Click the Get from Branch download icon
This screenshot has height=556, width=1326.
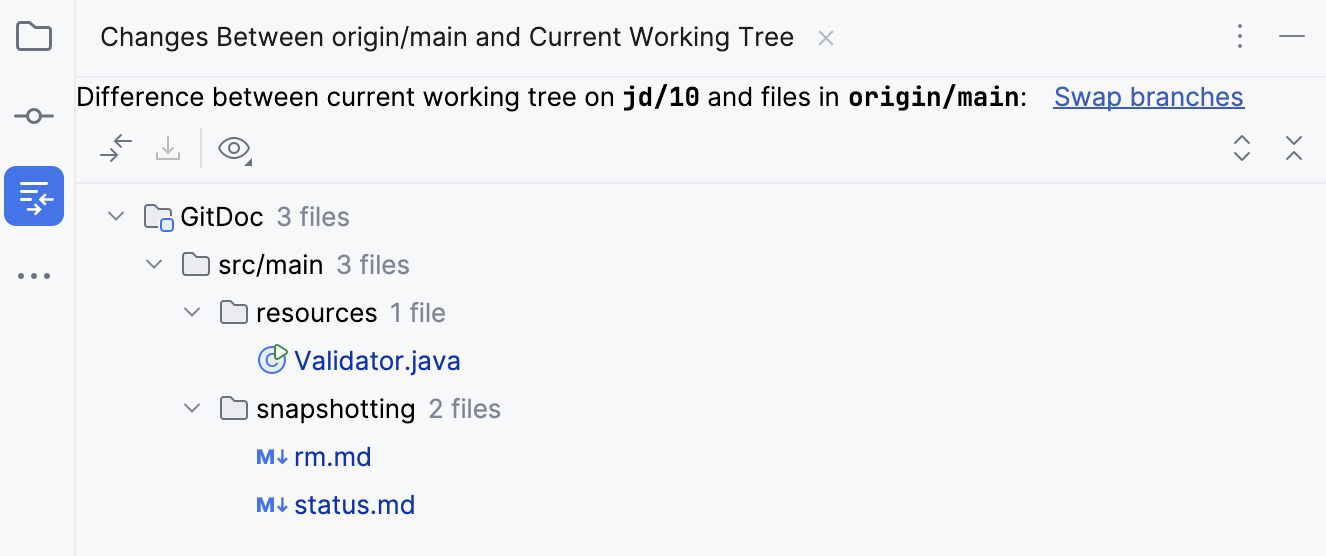click(168, 149)
